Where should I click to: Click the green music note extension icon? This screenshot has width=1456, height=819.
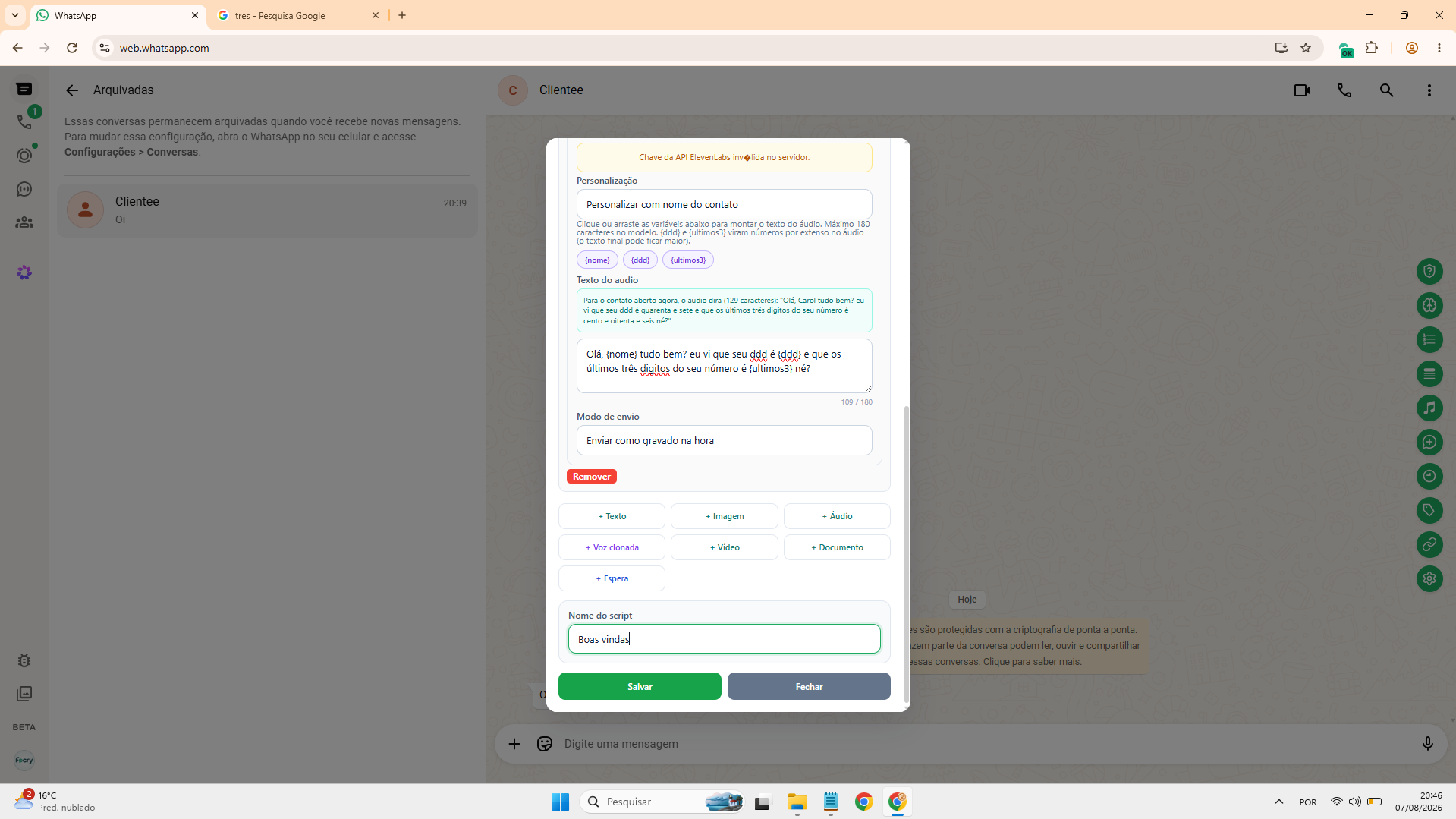1429,408
